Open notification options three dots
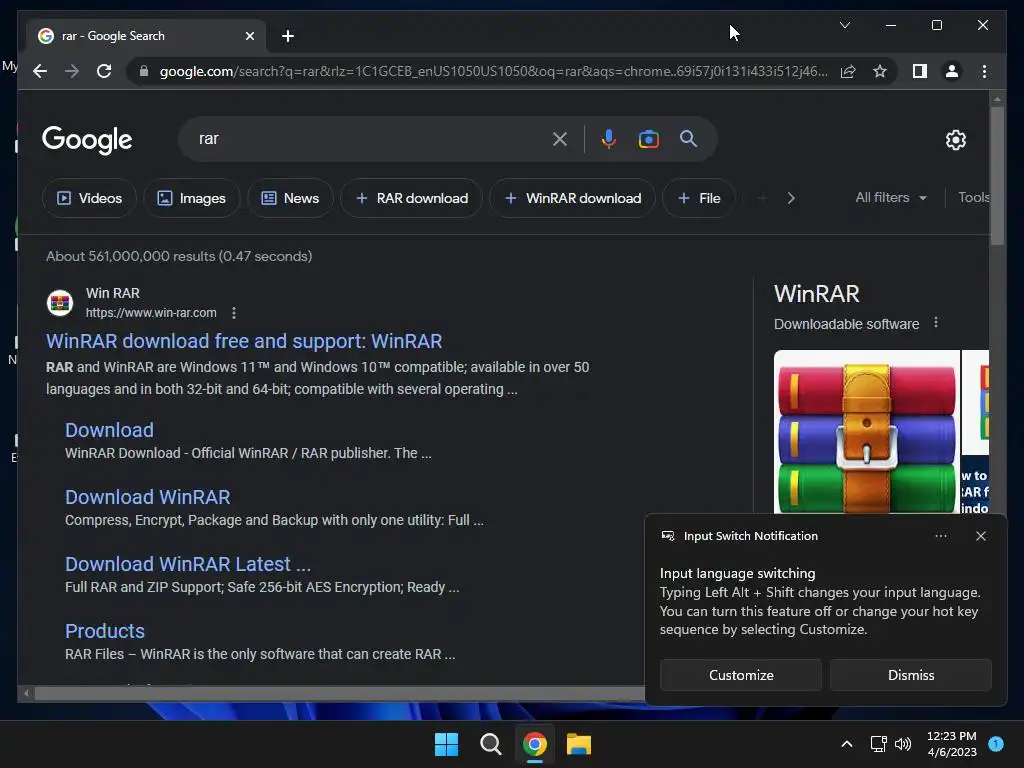This screenshot has width=1024, height=768. pos(940,536)
